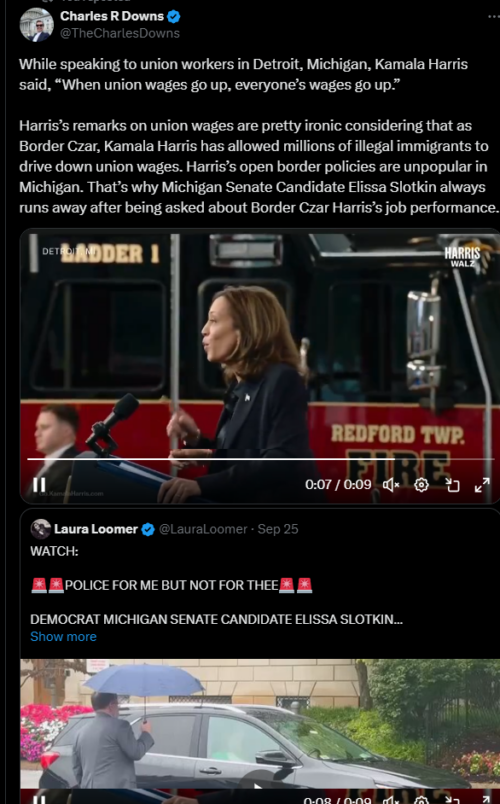Pause the Harris speech video
Screen dimensions: 500x804
[x=39, y=485]
